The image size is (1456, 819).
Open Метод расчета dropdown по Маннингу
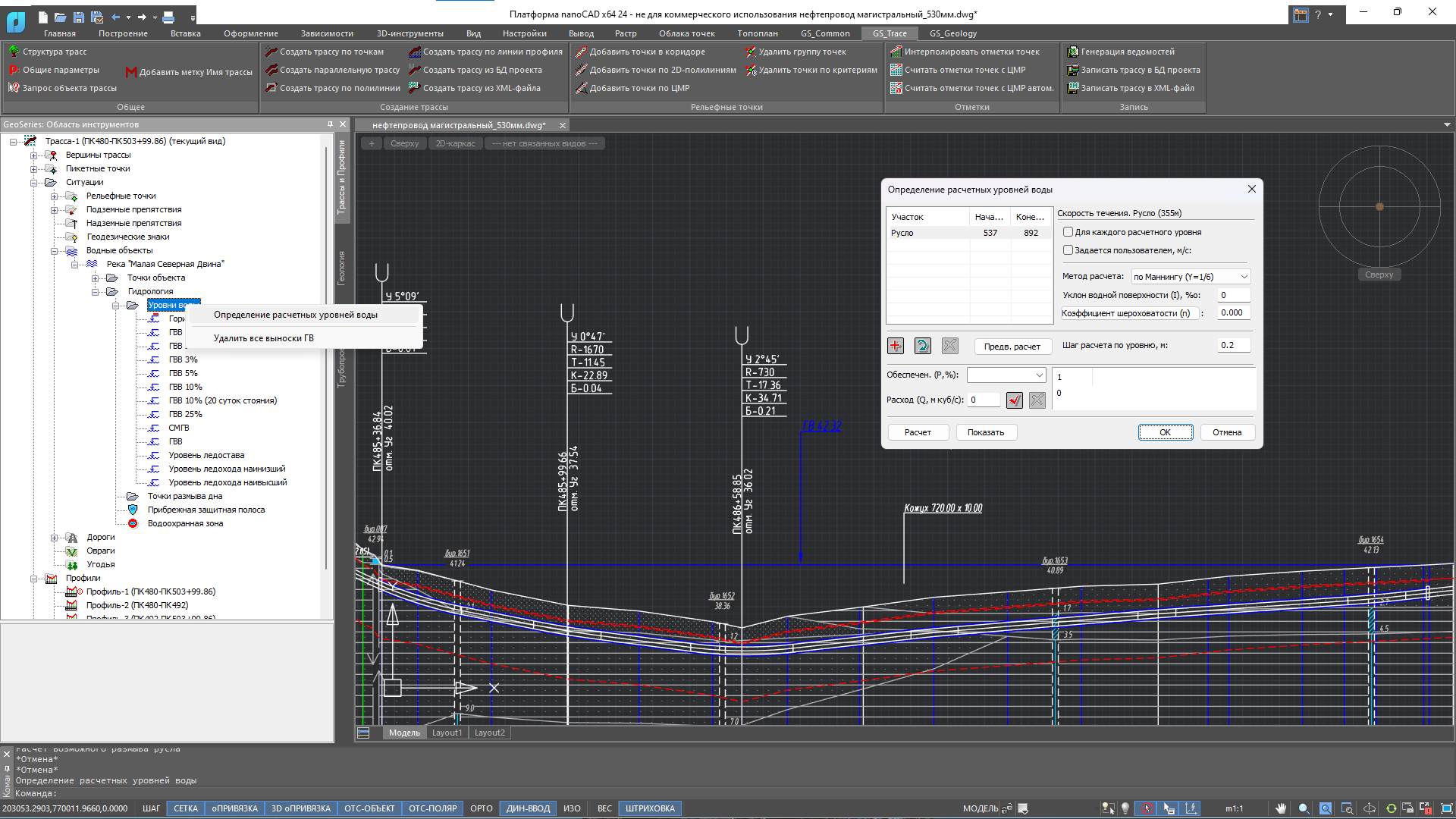[x=1191, y=277]
